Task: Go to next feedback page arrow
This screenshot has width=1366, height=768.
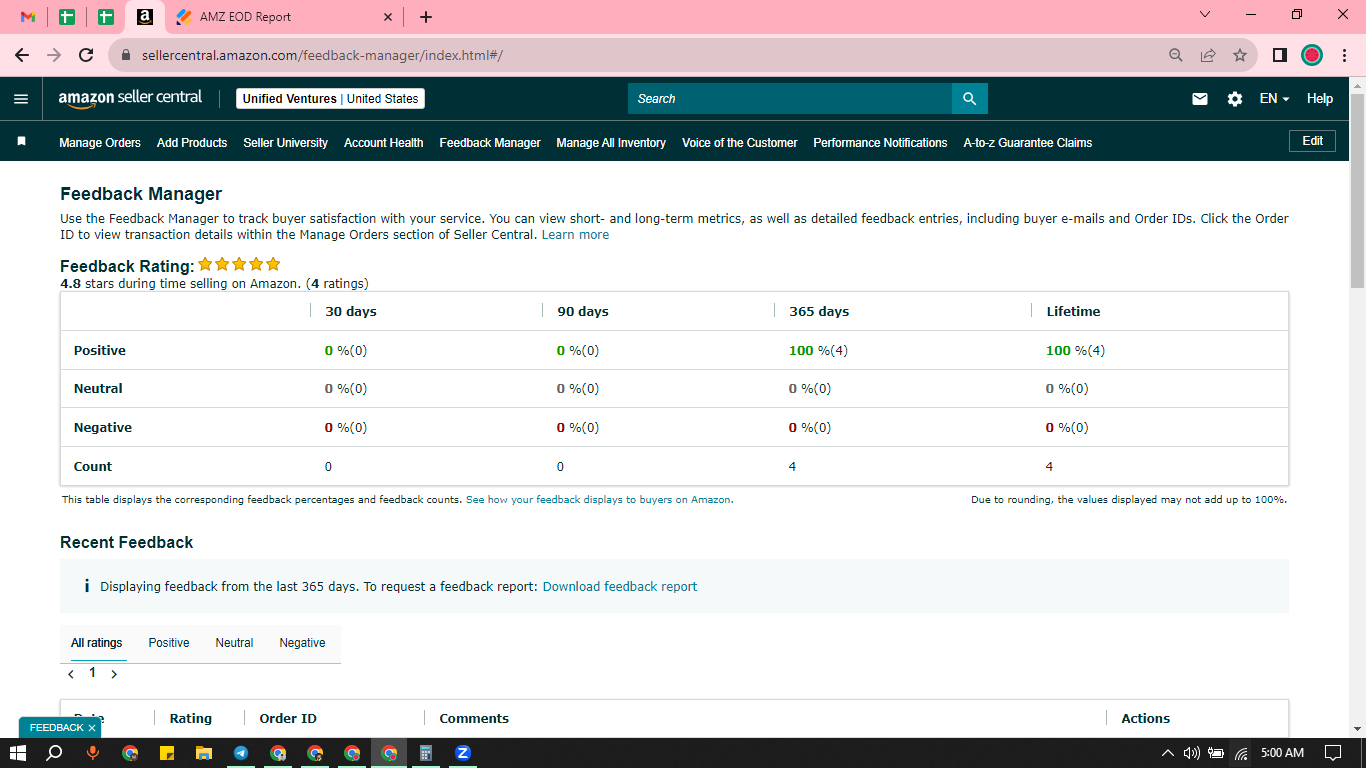Action: click(114, 674)
